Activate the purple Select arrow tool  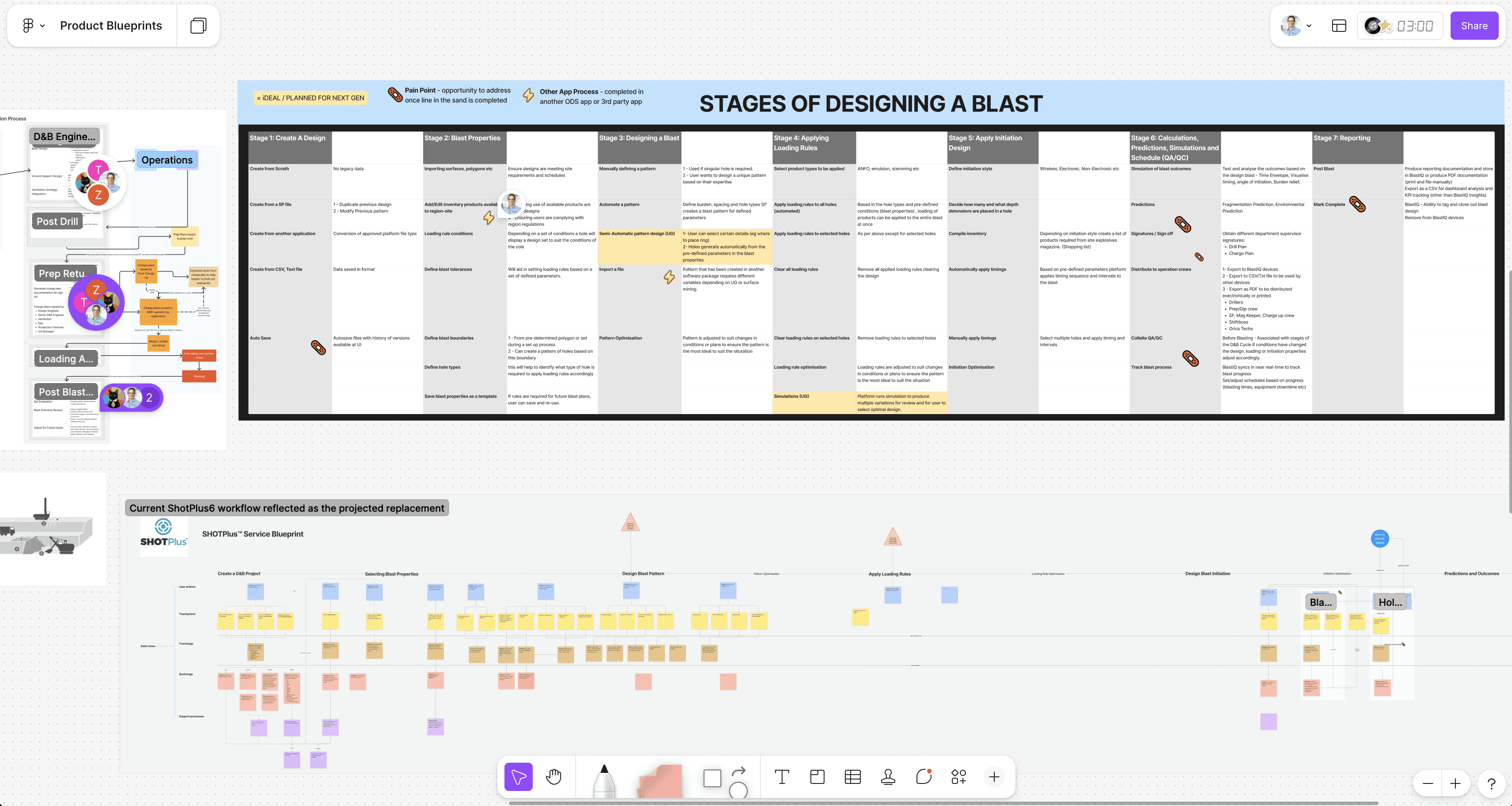(x=518, y=777)
